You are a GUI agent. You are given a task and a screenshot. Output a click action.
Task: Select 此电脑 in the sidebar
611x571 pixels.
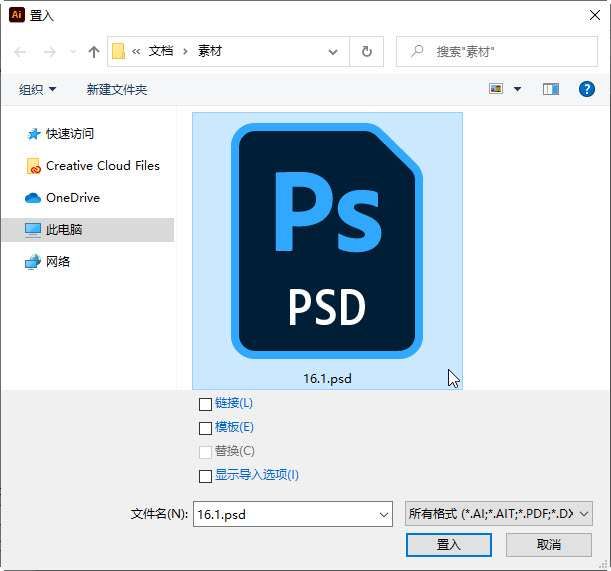88,230
